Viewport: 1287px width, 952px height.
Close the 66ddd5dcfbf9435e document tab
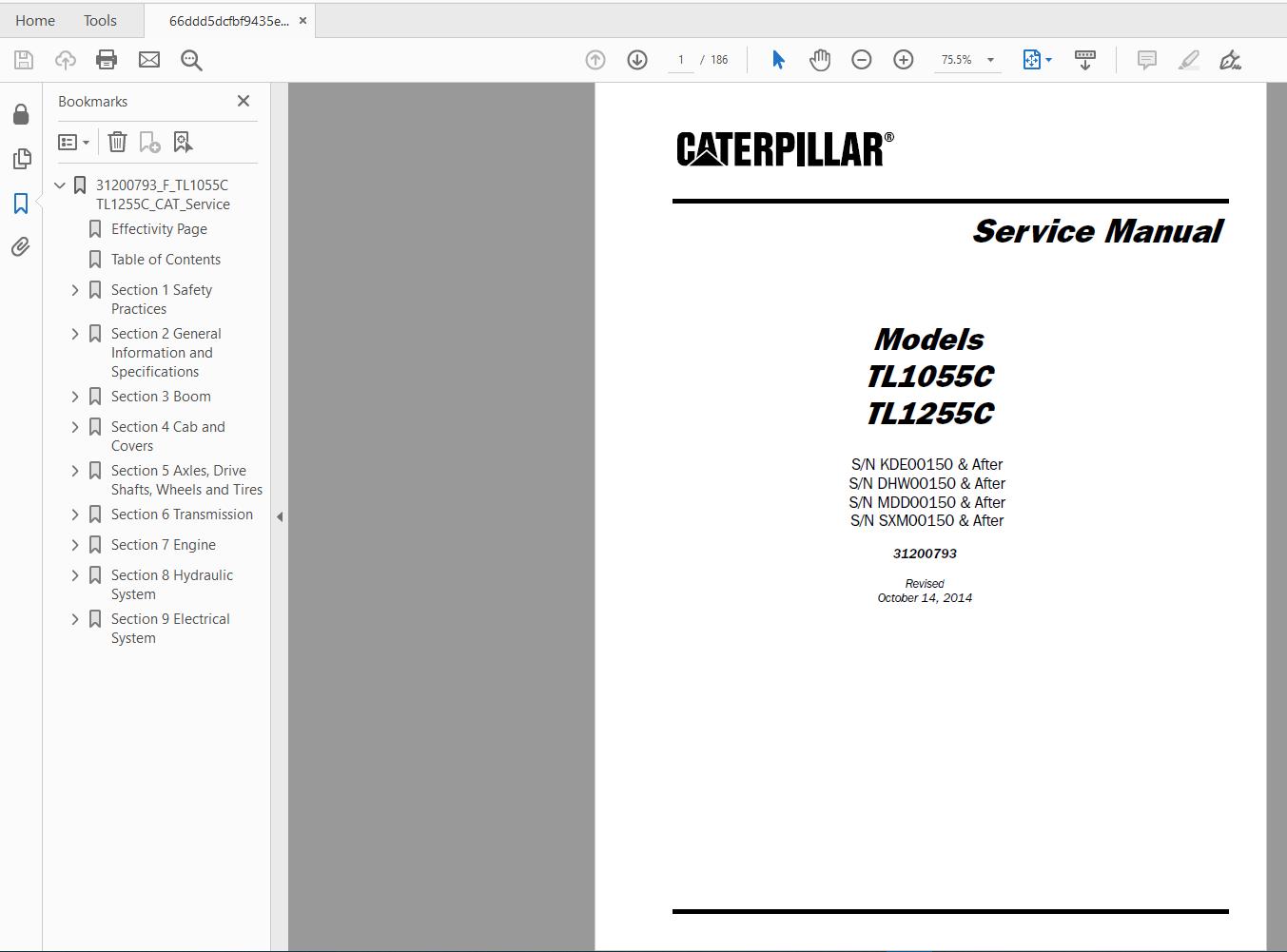click(x=302, y=20)
